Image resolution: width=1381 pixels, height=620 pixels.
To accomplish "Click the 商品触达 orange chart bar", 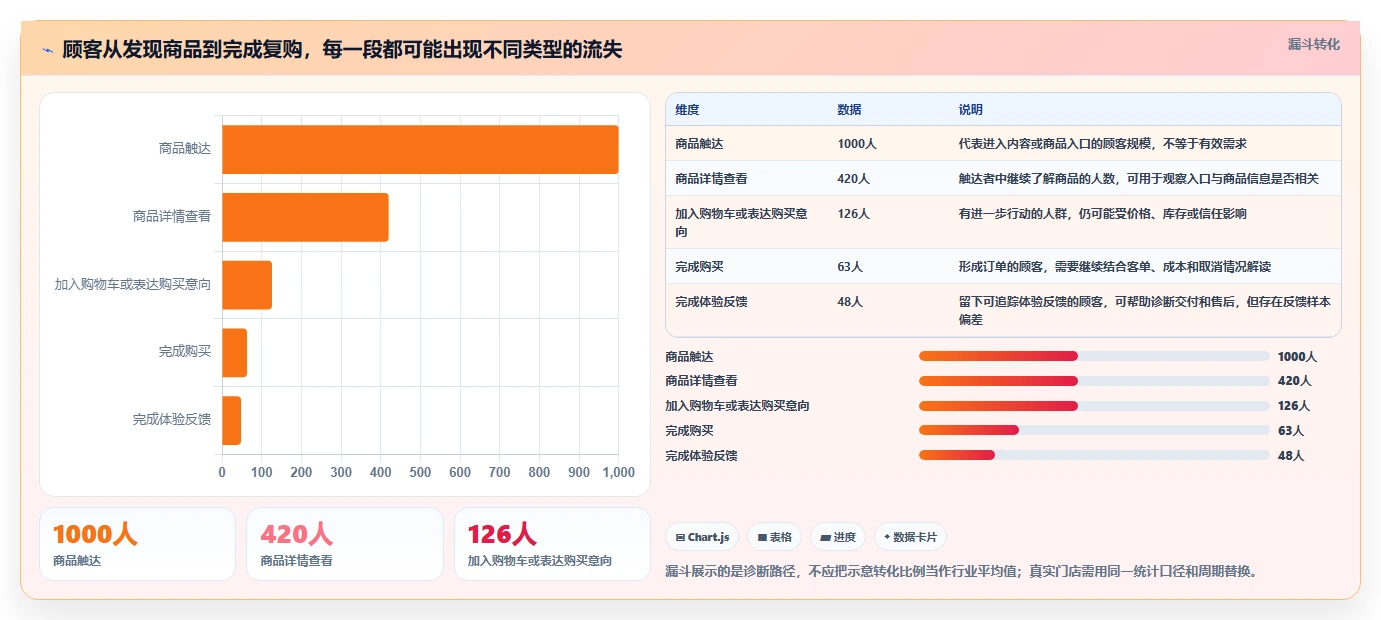I will point(420,149).
